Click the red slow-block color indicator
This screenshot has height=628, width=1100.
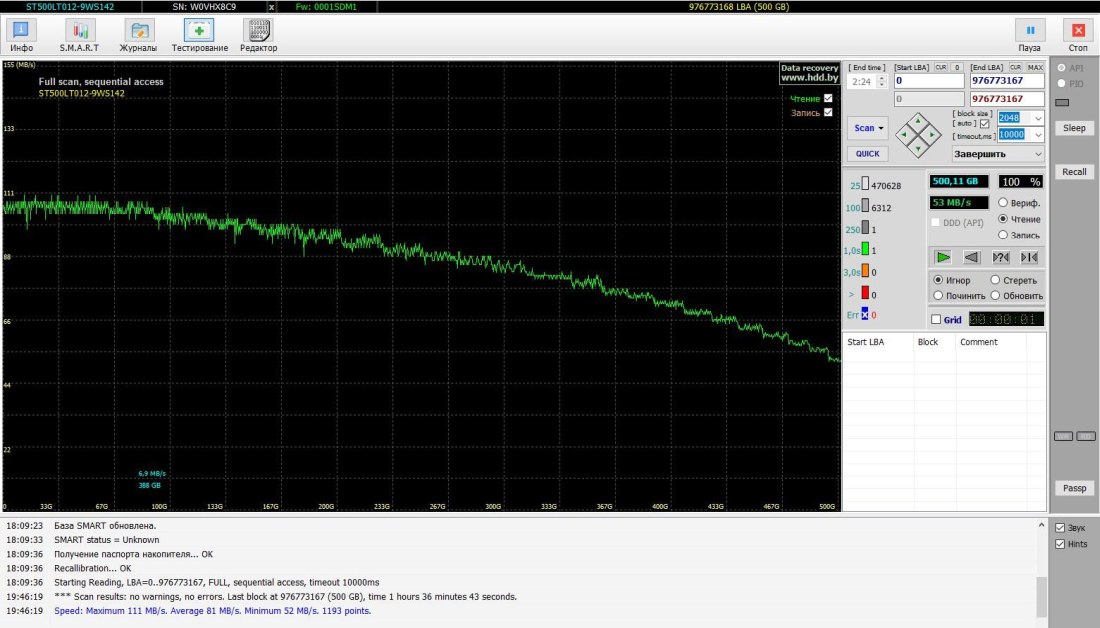(865, 294)
